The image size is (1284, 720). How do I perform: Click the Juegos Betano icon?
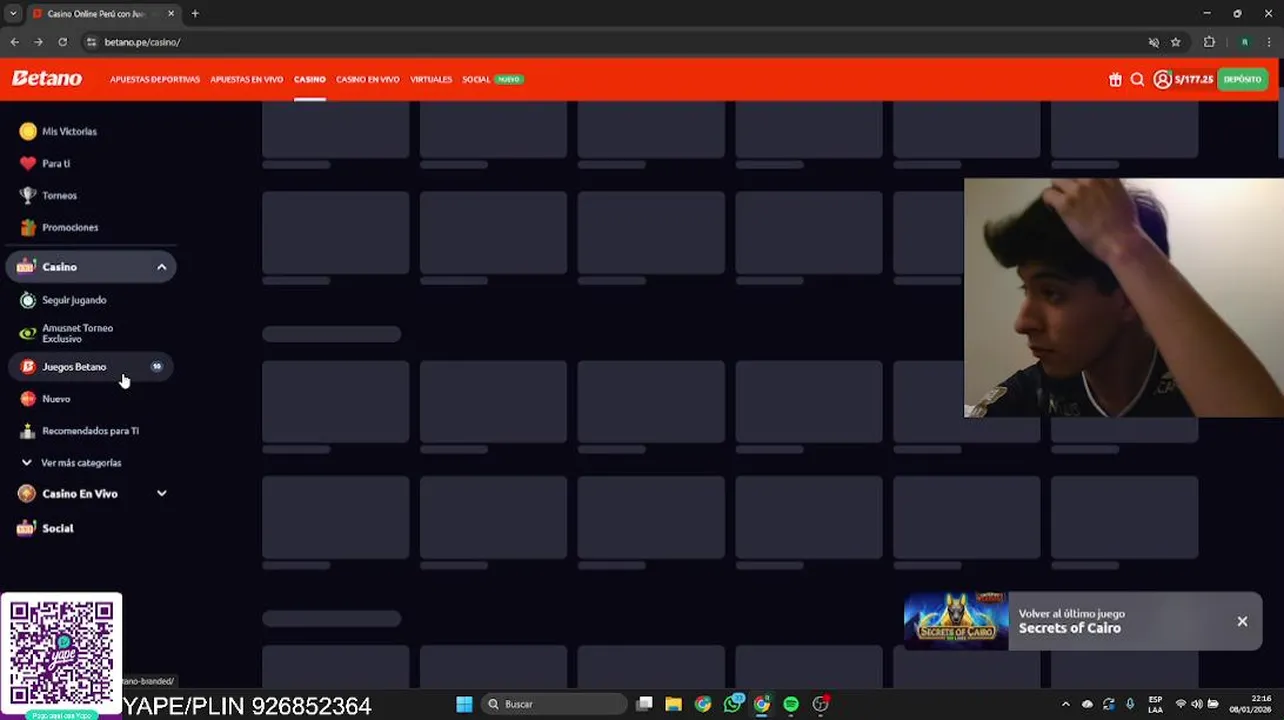(x=28, y=367)
